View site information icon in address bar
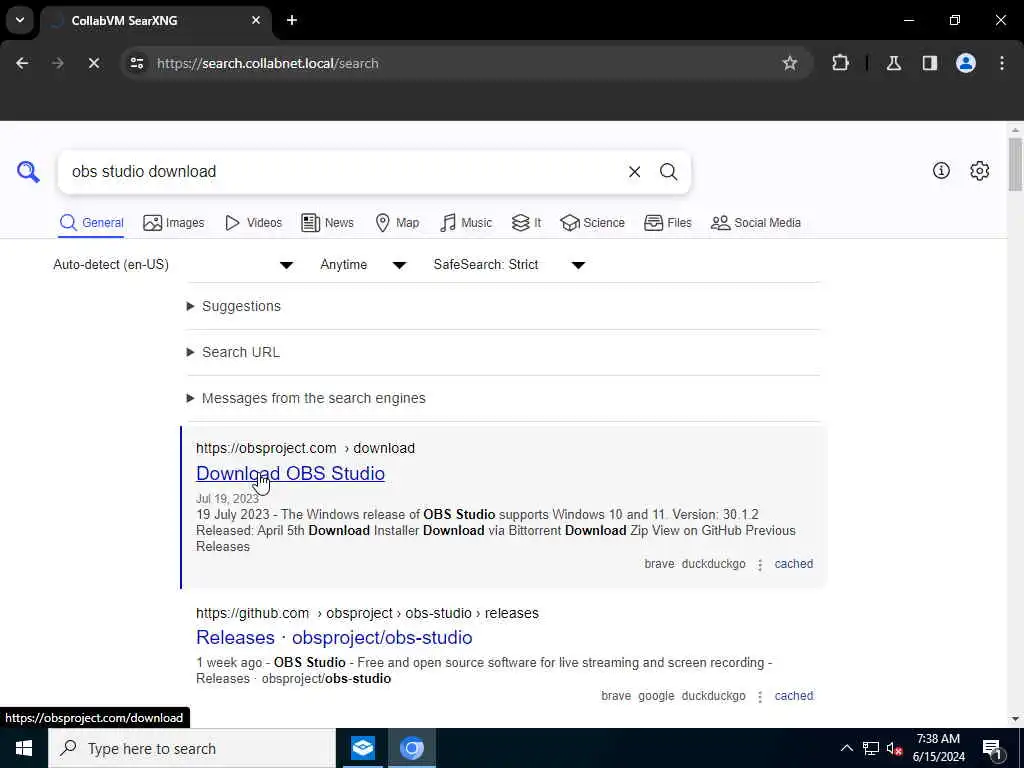The width and height of the screenshot is (1024, 768). click(136, 63)
